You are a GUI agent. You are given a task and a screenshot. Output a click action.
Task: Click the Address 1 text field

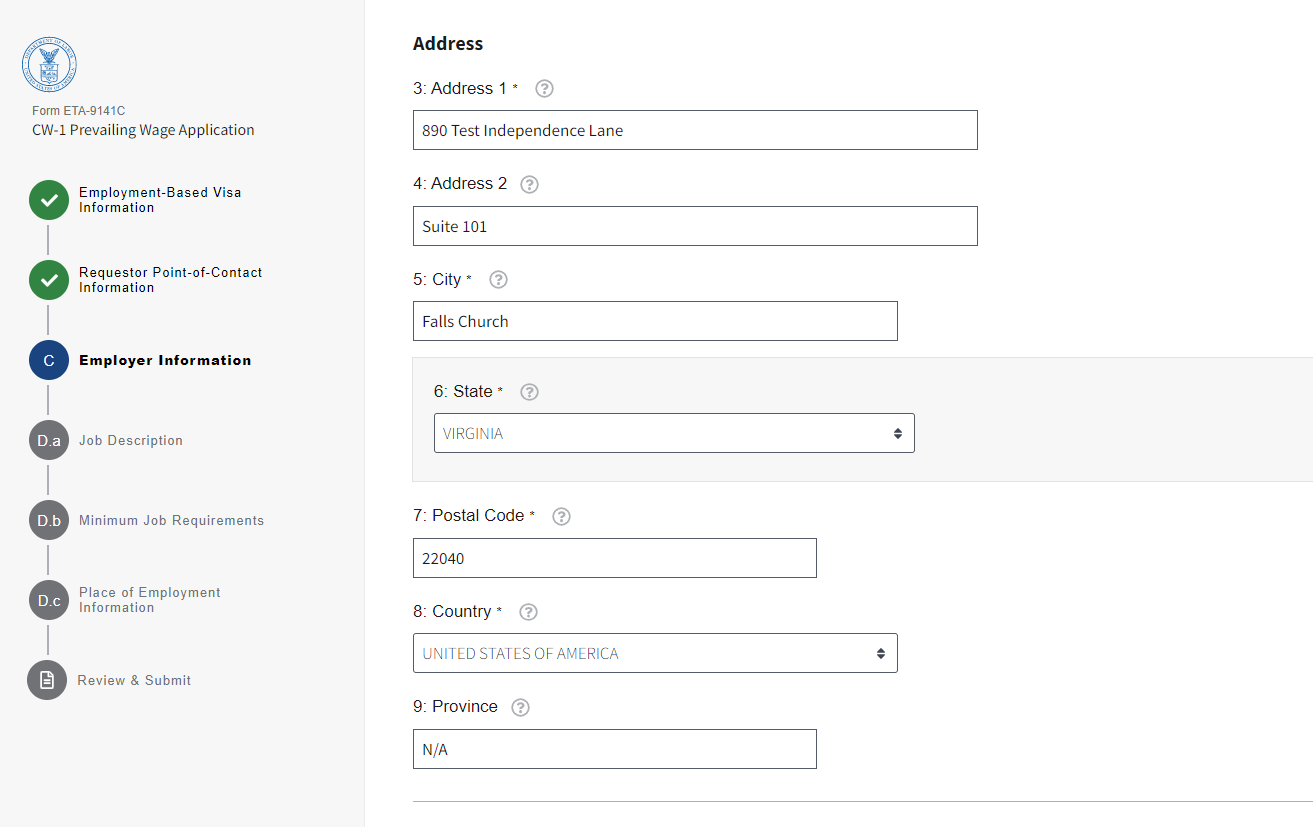pos(695,130)
